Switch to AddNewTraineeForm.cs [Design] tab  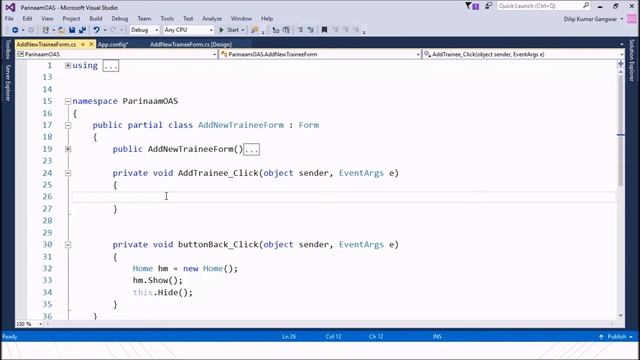coord(191,44)
